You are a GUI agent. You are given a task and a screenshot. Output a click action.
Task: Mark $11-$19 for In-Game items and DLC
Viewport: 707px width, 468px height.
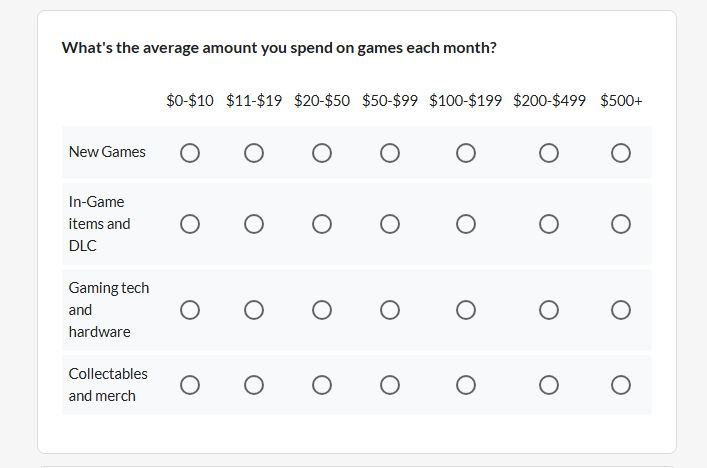click(x=254, y=224)
